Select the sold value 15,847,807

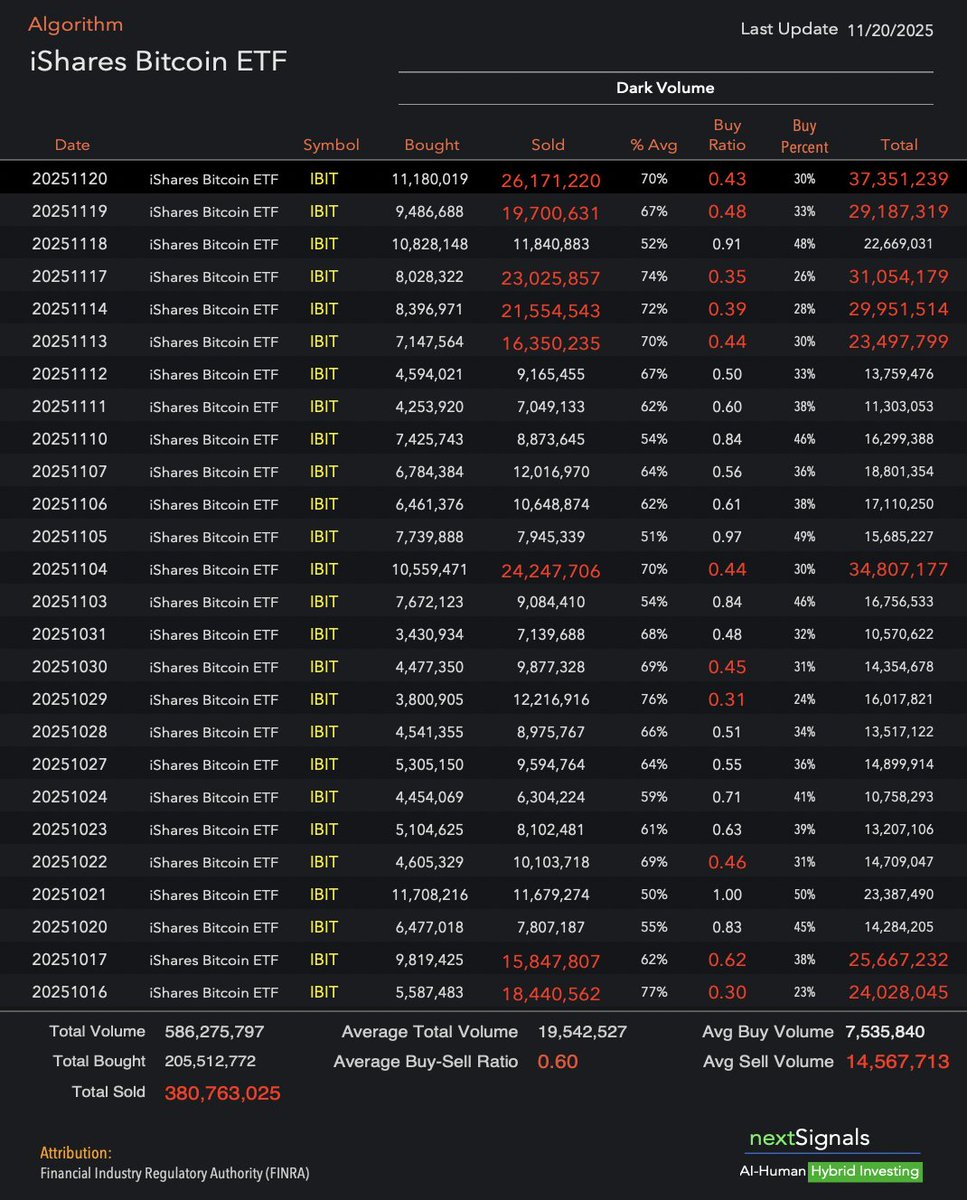pos(551,961)
